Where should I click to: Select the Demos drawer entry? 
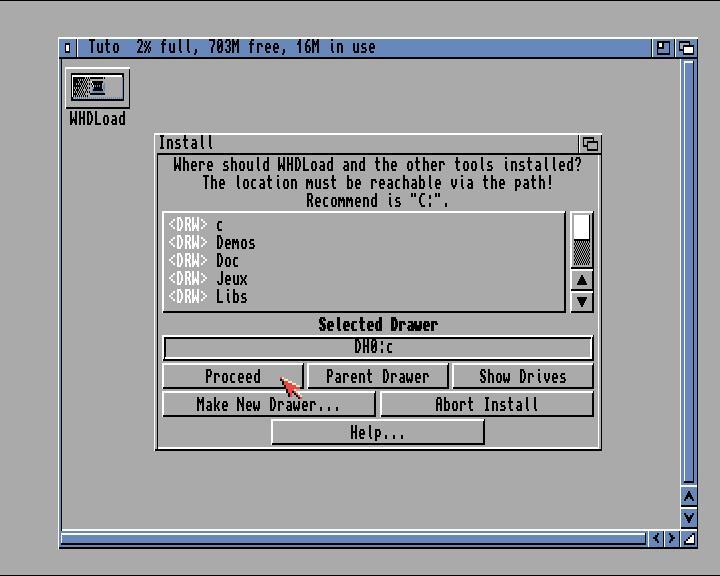364,243
